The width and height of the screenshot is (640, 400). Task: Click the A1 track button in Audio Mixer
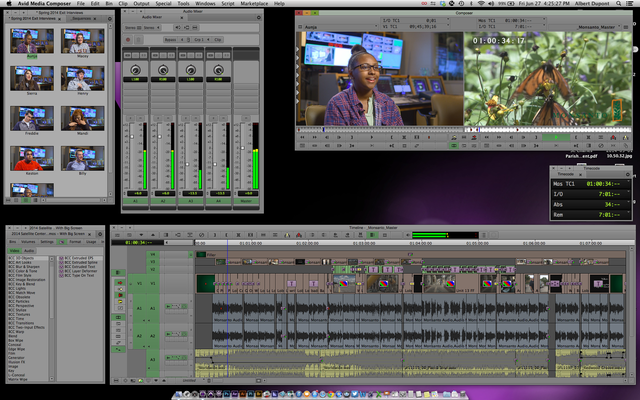(135, 201)
